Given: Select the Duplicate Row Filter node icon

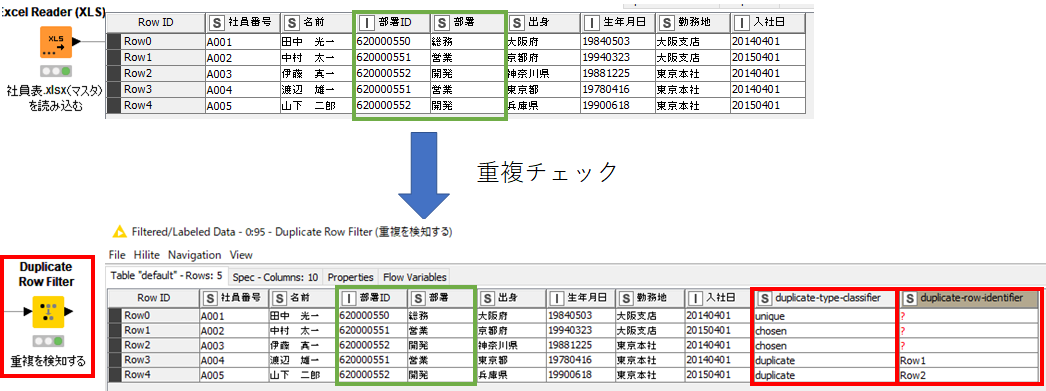Looking at the screenshot, I should click(x=49, y=311).
